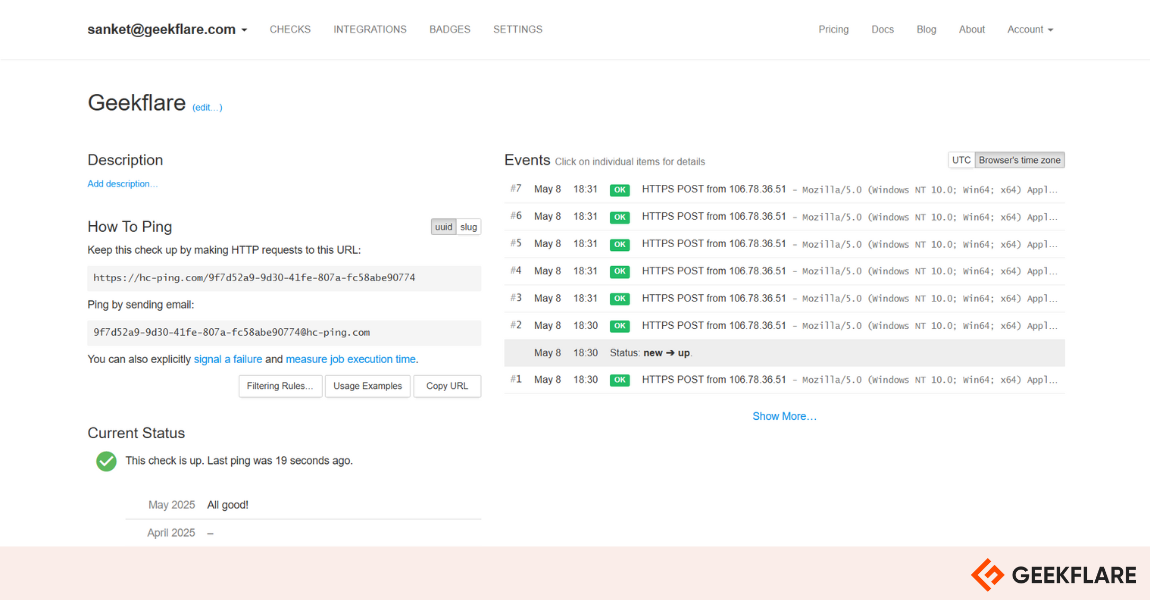Open event #1 ping details
Viewport: 1150px width, 600px height.
784,380
